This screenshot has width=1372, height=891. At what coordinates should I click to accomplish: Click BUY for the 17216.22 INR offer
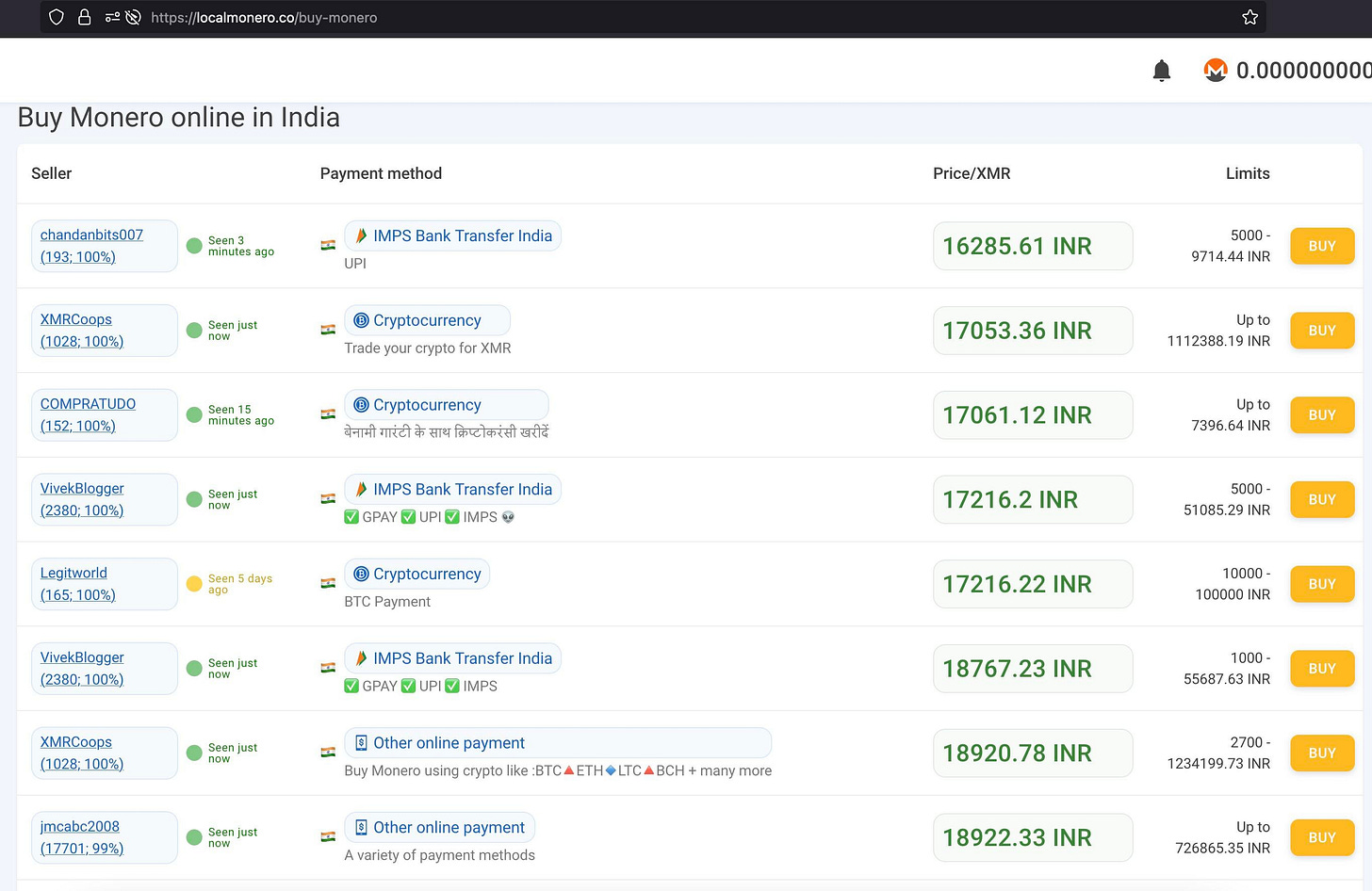1322,584
